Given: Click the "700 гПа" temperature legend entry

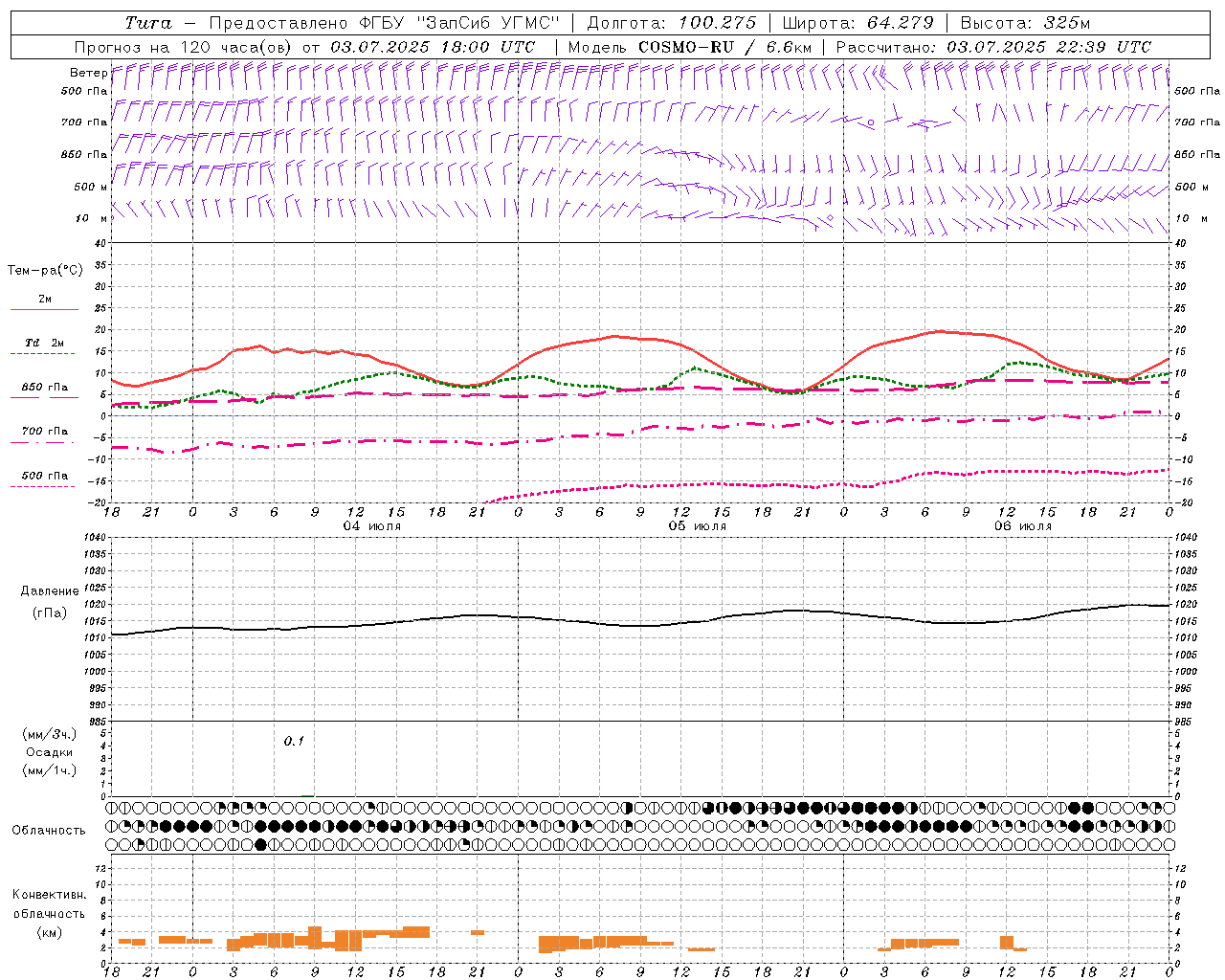Looking at the screenshot, I should tap(44, 432).
